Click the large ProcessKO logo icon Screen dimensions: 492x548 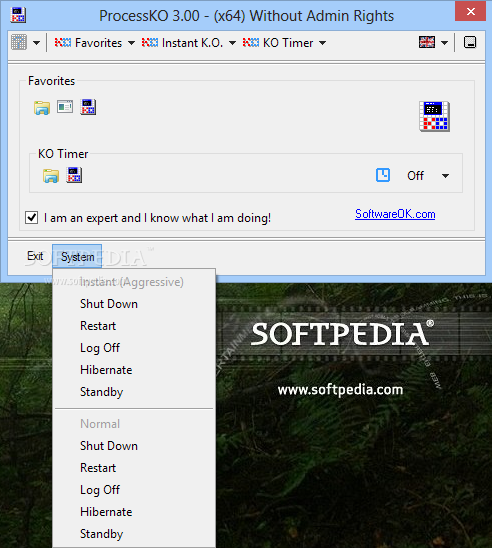434,116
